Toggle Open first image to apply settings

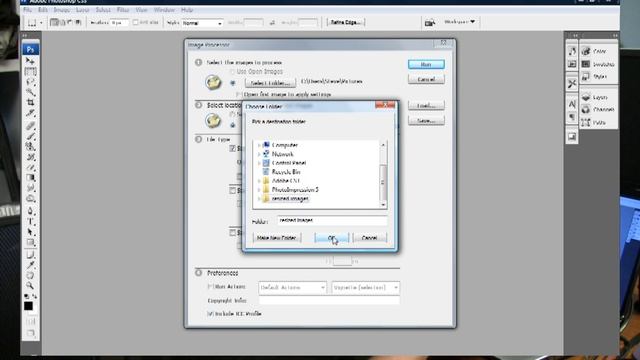pyautogui.click(x=239, y=94)
